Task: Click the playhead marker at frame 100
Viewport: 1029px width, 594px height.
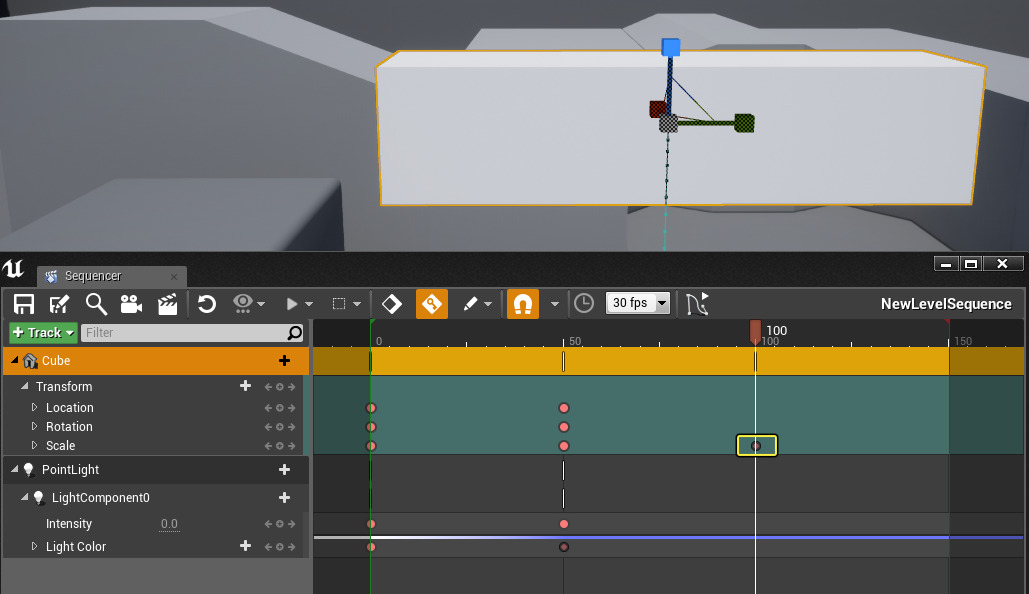Action: [755, 331]
